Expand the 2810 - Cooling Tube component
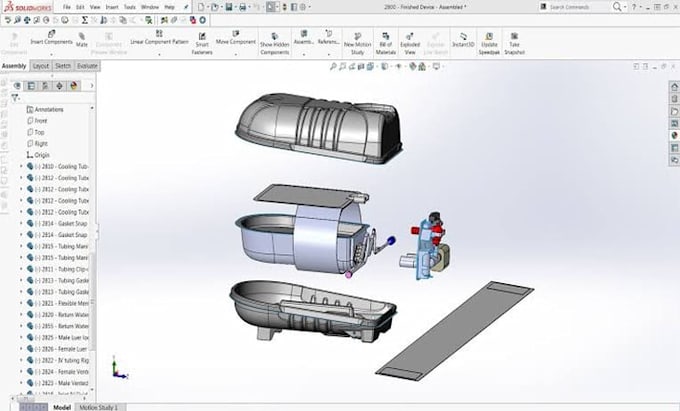 (21, 166)
